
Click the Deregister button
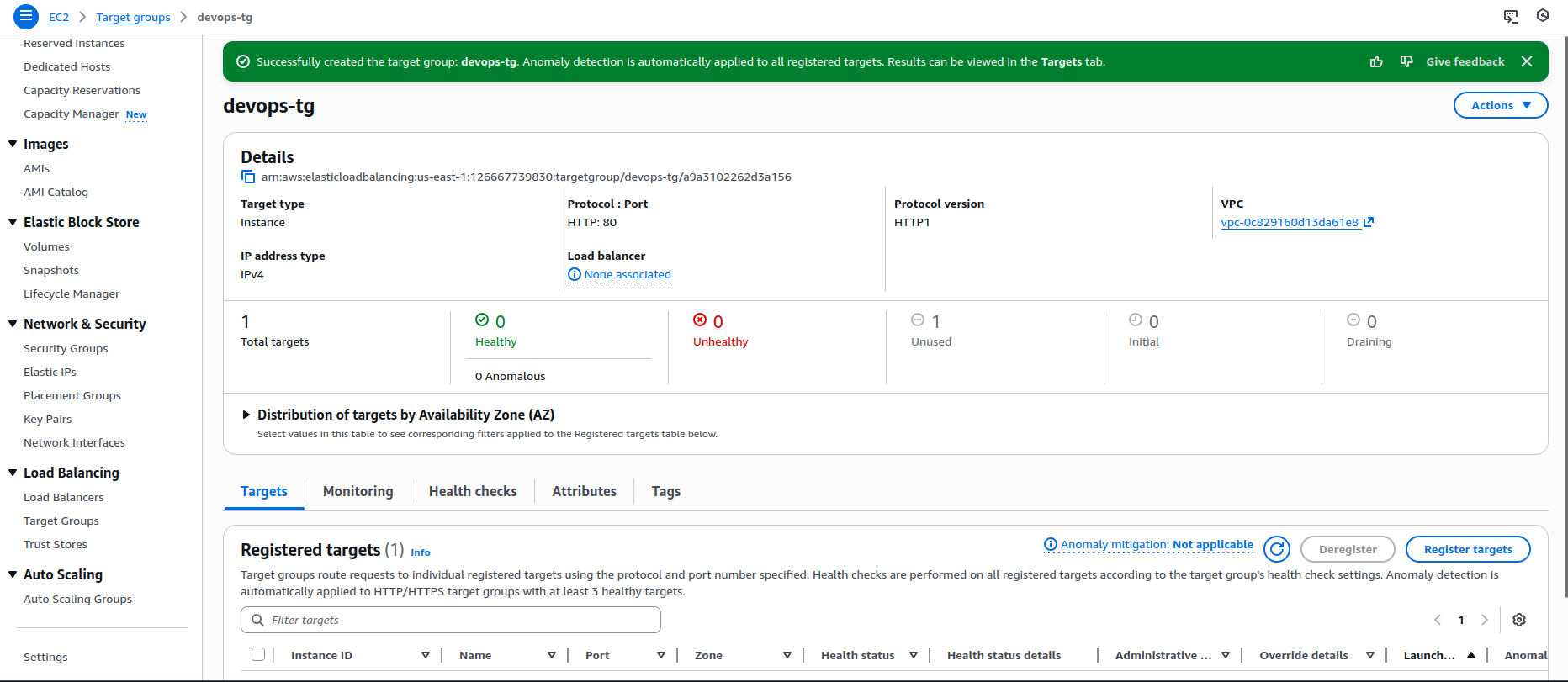1348,549
